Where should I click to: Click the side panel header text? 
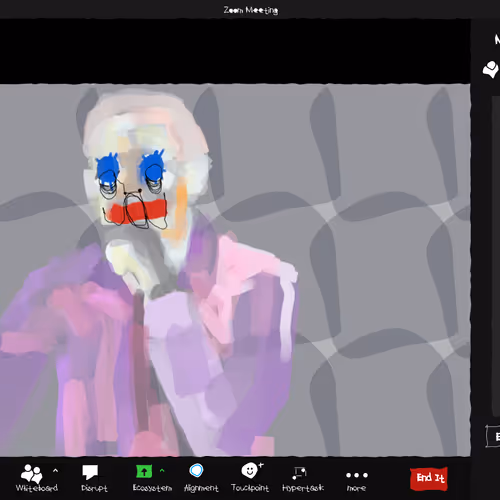[x=497, y=40]
